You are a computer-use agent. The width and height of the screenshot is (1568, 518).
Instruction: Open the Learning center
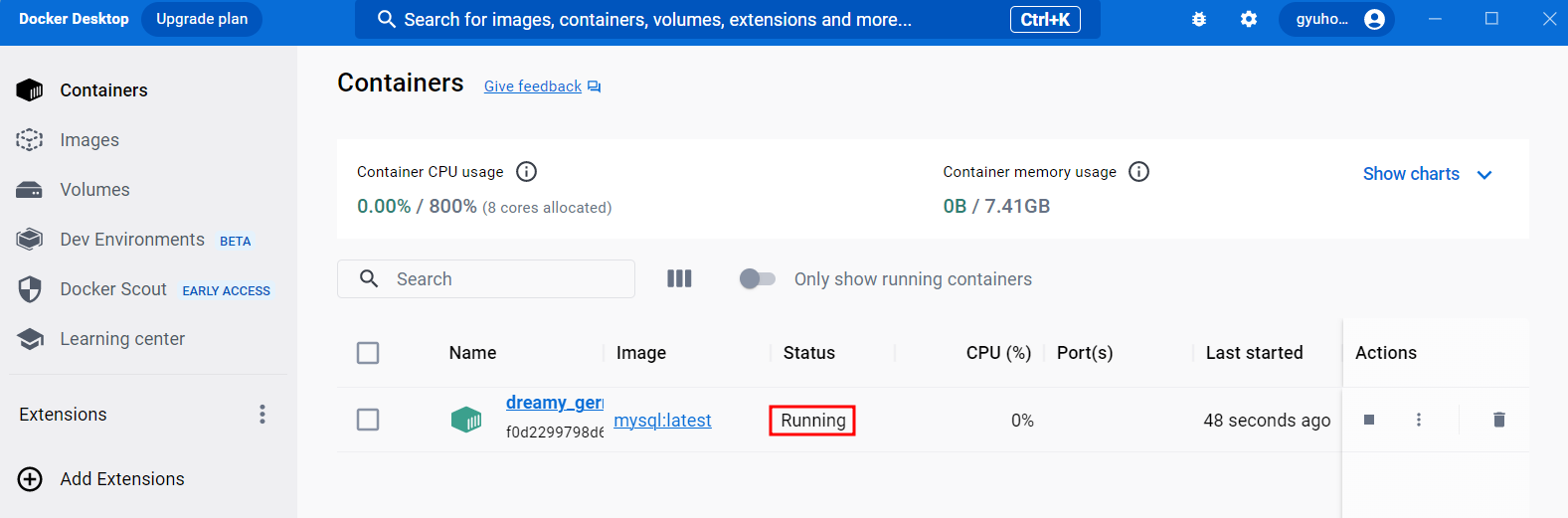[x=122, y=339]
